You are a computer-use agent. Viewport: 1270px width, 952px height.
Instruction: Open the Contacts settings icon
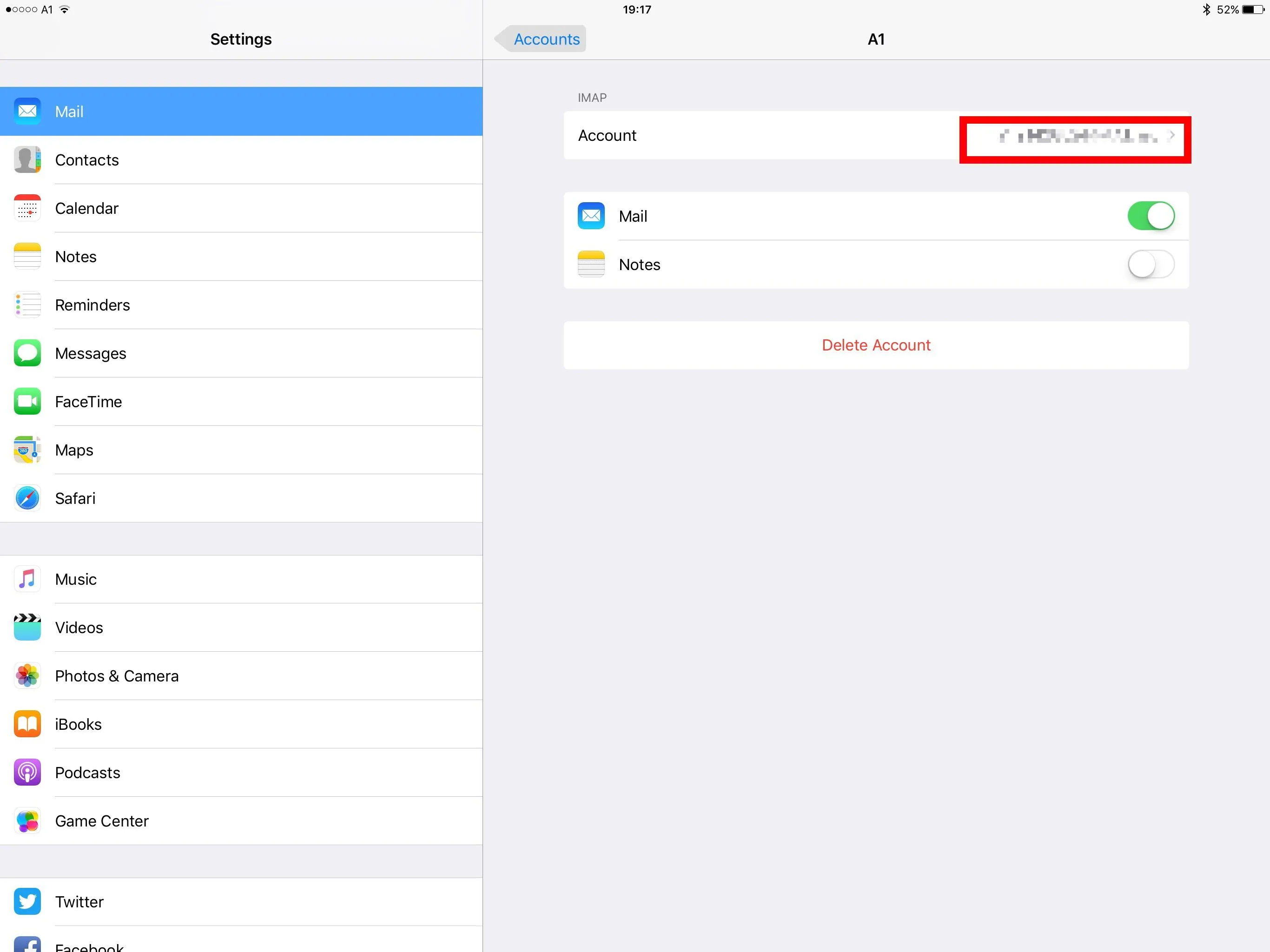(x=27, y=159)
